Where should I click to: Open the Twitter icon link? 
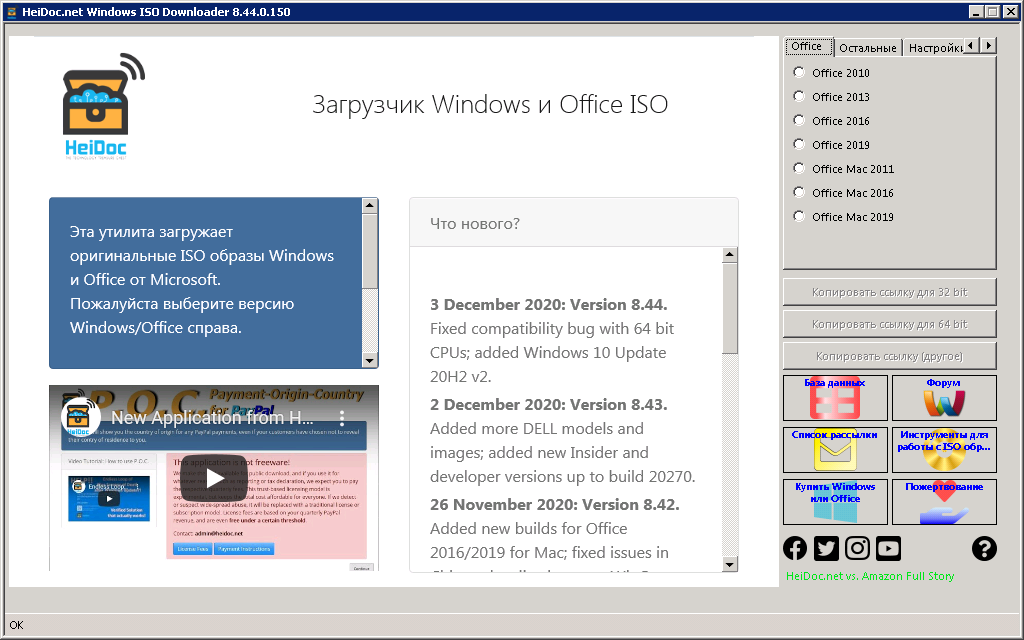[x=826, y=548]
